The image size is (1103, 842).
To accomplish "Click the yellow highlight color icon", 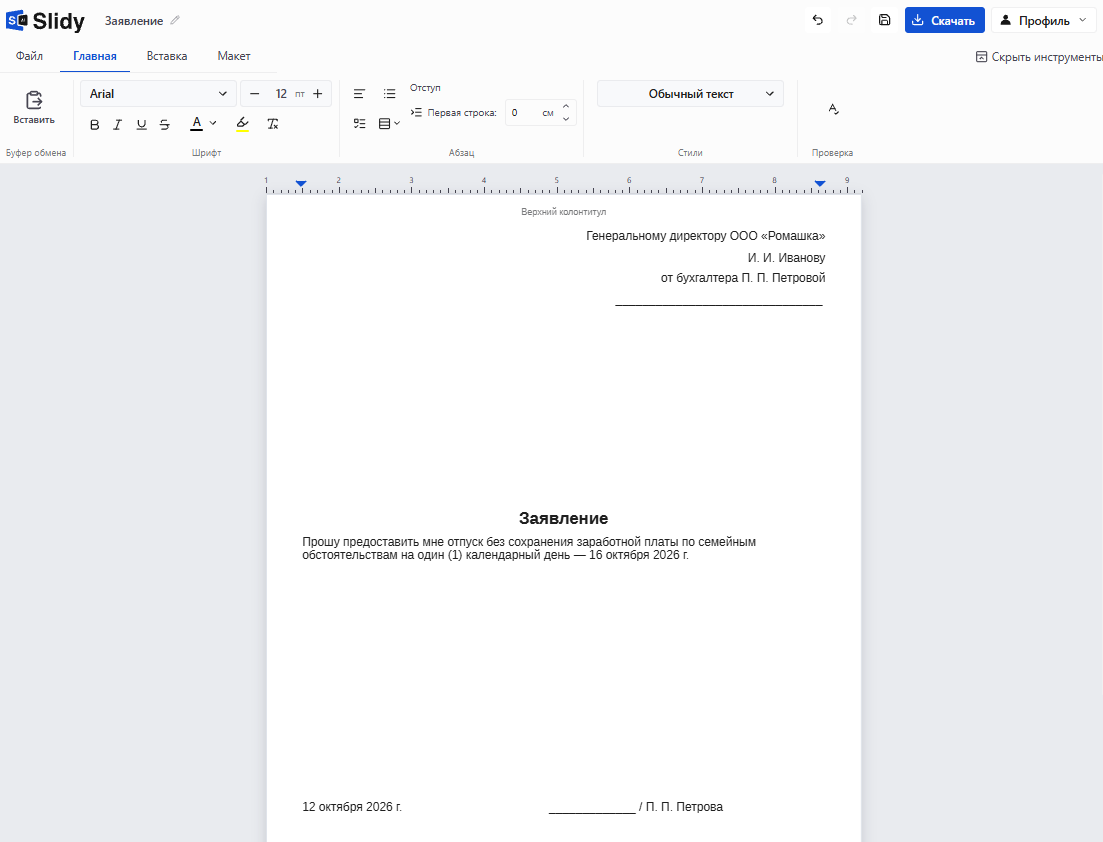I will click(243, 125).
